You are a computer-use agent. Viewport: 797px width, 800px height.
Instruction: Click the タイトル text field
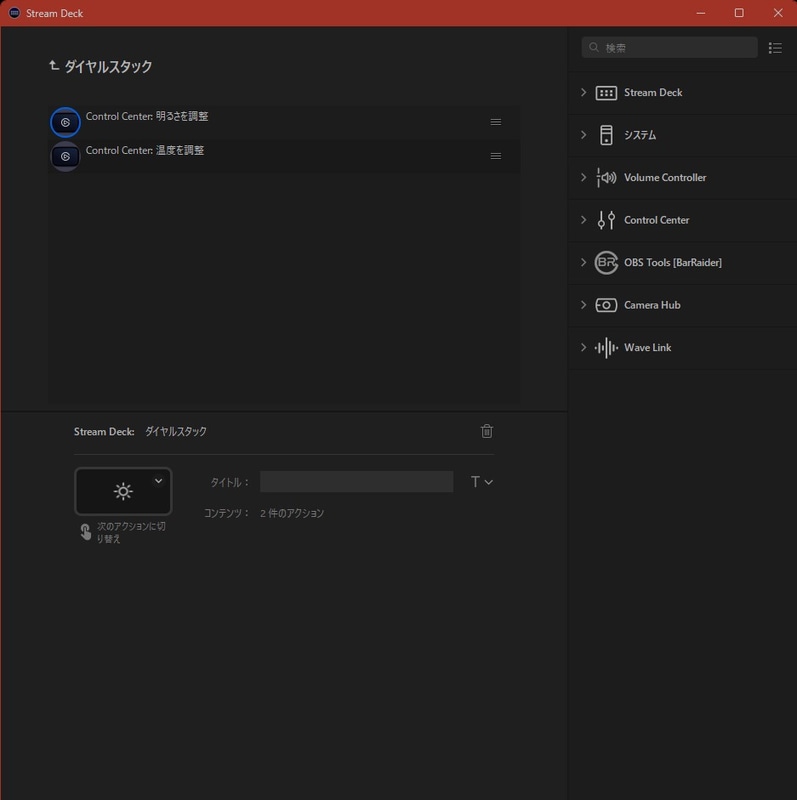pyautogui.click(x=356, y=482)
